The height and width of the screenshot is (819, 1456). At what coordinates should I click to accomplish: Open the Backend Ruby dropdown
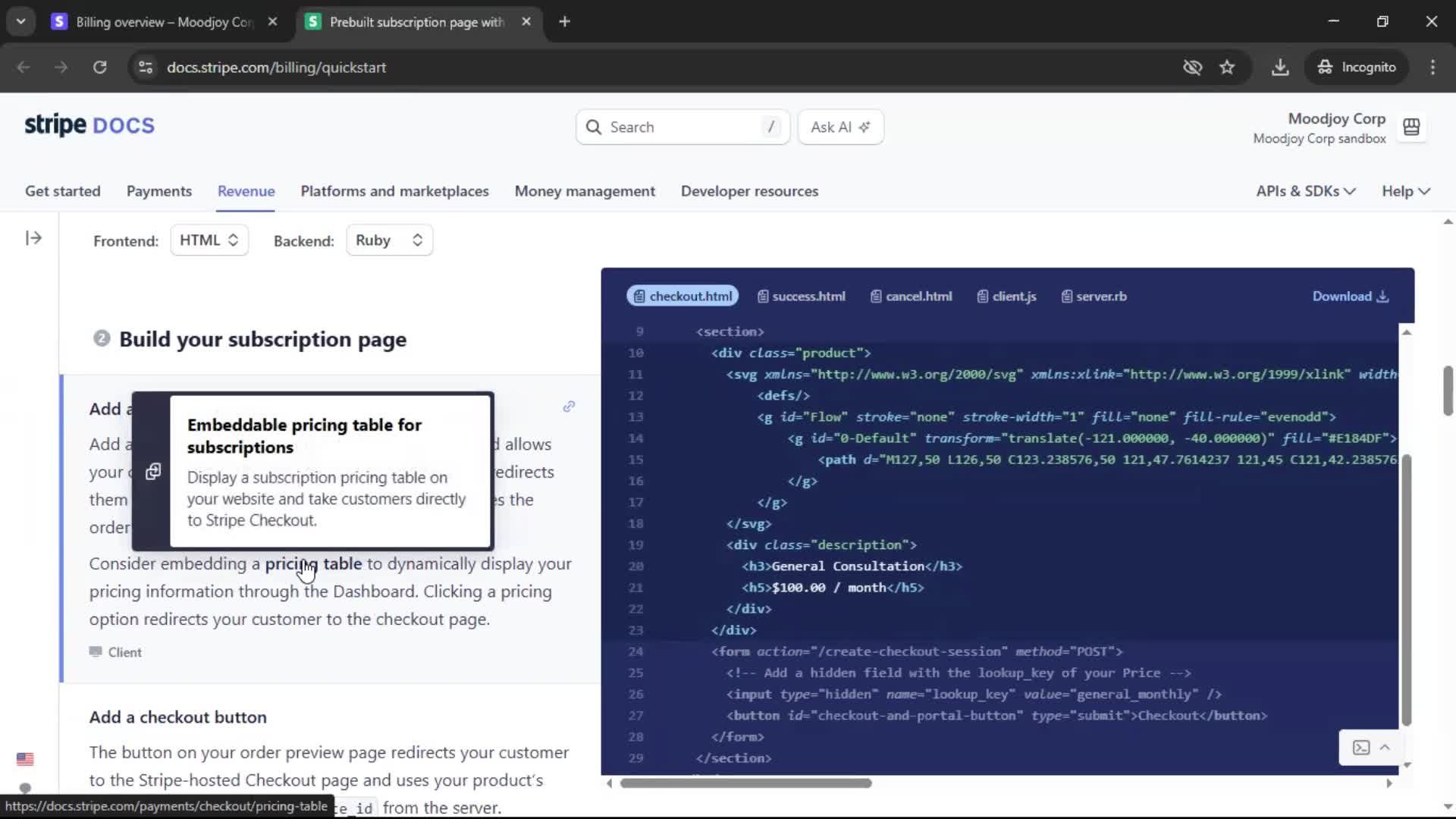pos(389,240)
